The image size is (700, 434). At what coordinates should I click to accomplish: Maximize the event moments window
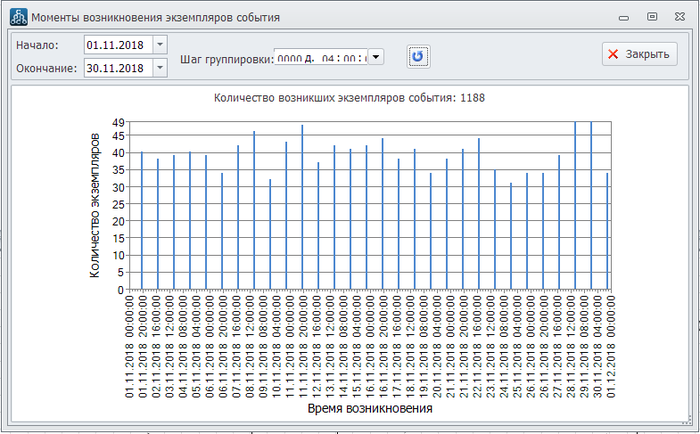coord(652,17)
